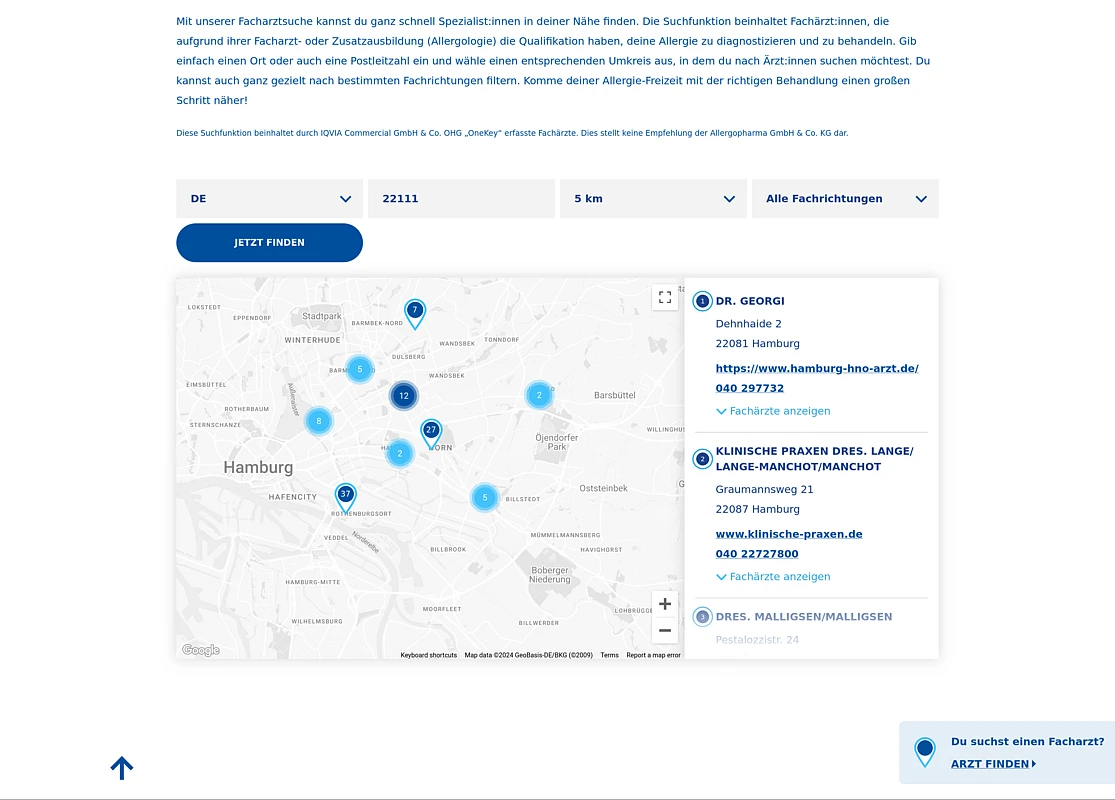Screen dimensions: 1115x800
Task: Toggle fullscreen map view
Action: tap(665, 297)
